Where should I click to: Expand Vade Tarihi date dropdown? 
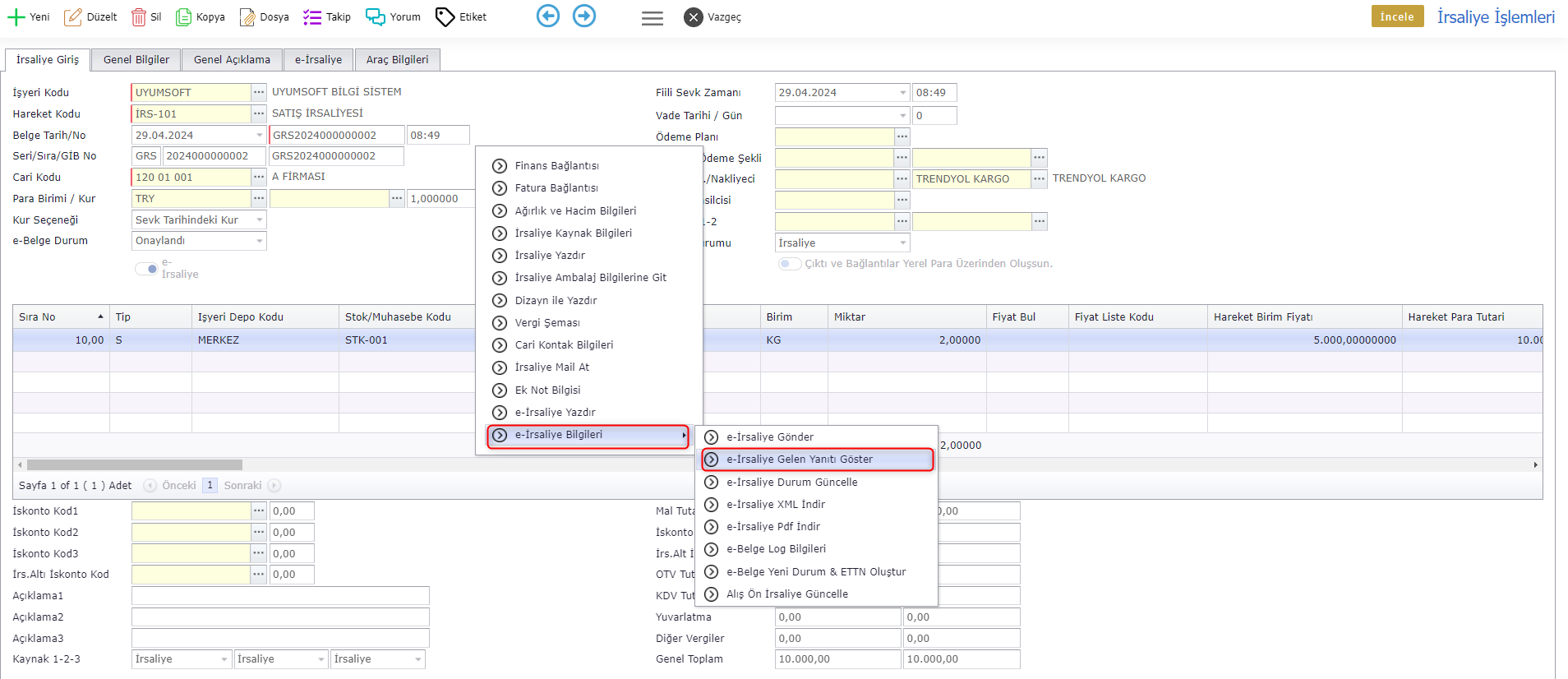click(x=903, y=116)
